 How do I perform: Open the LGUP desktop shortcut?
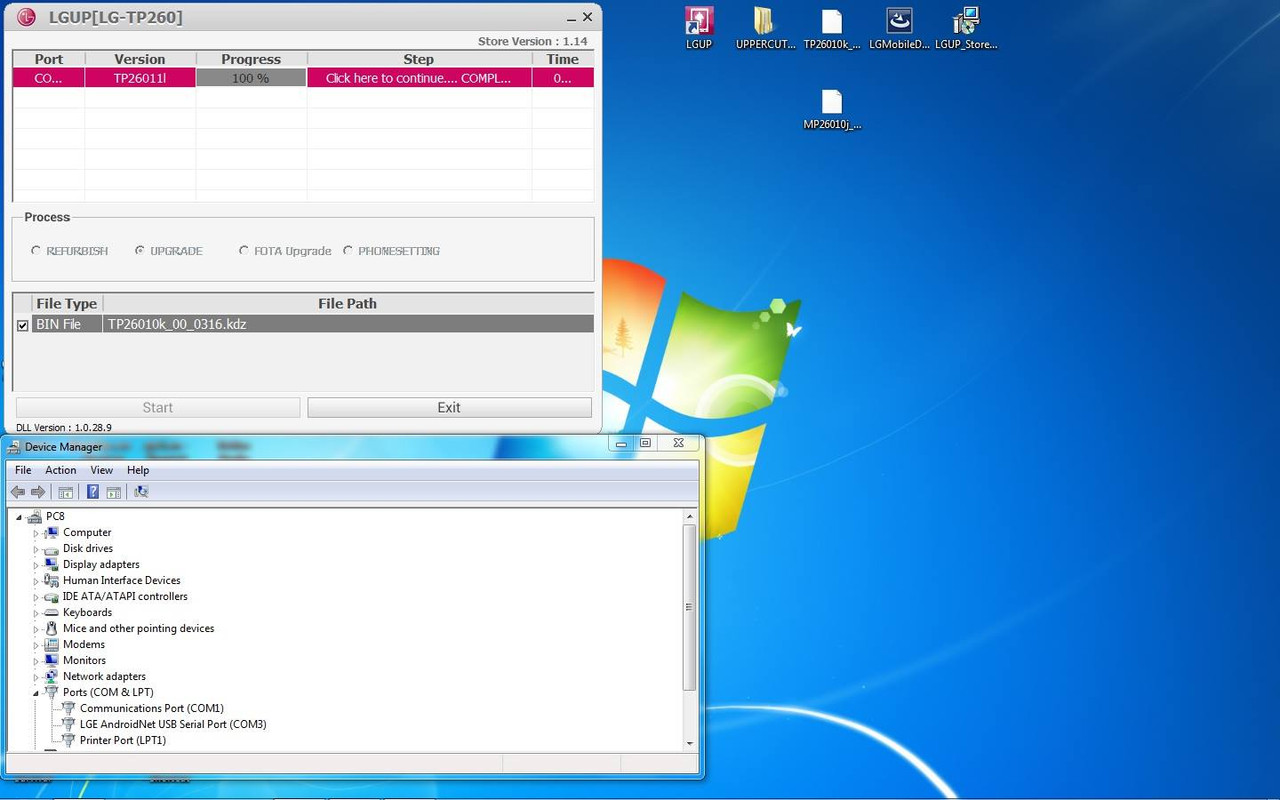[698, 28]
